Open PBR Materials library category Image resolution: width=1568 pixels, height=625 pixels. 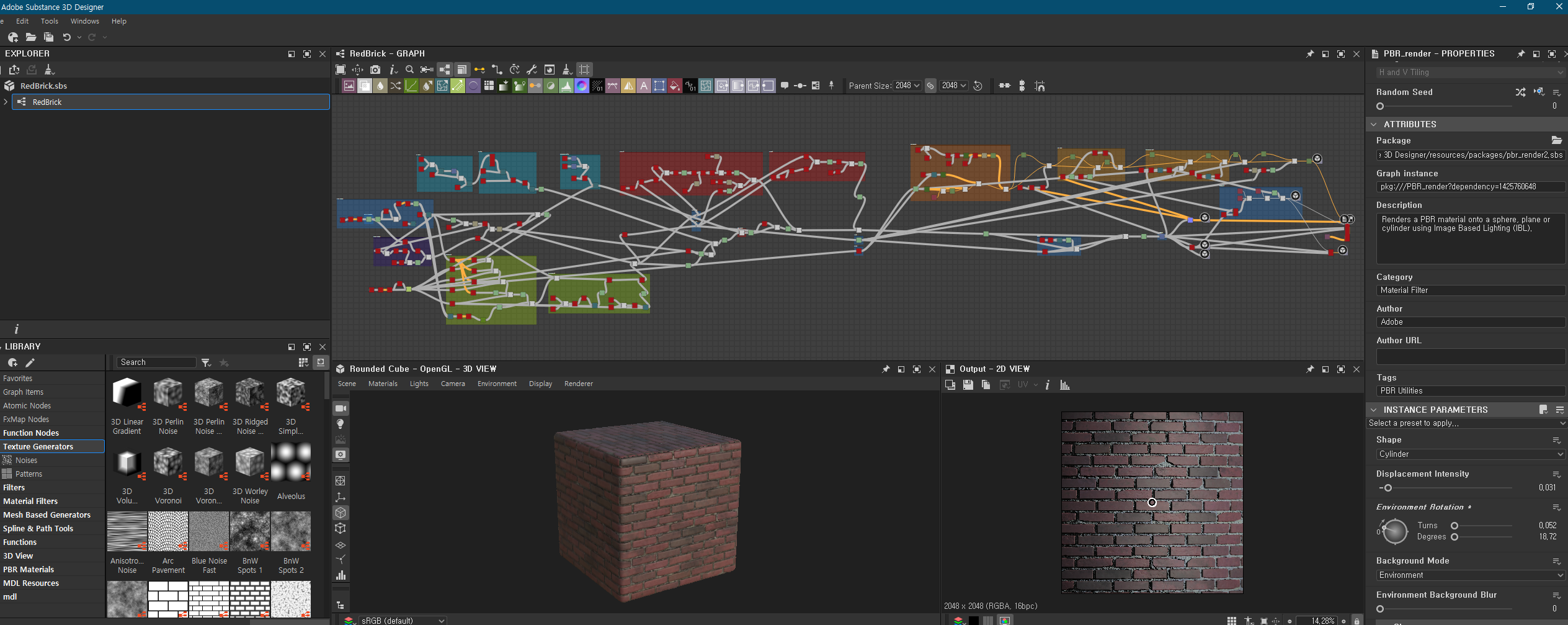pyautogui.click(x=52, y=569)
